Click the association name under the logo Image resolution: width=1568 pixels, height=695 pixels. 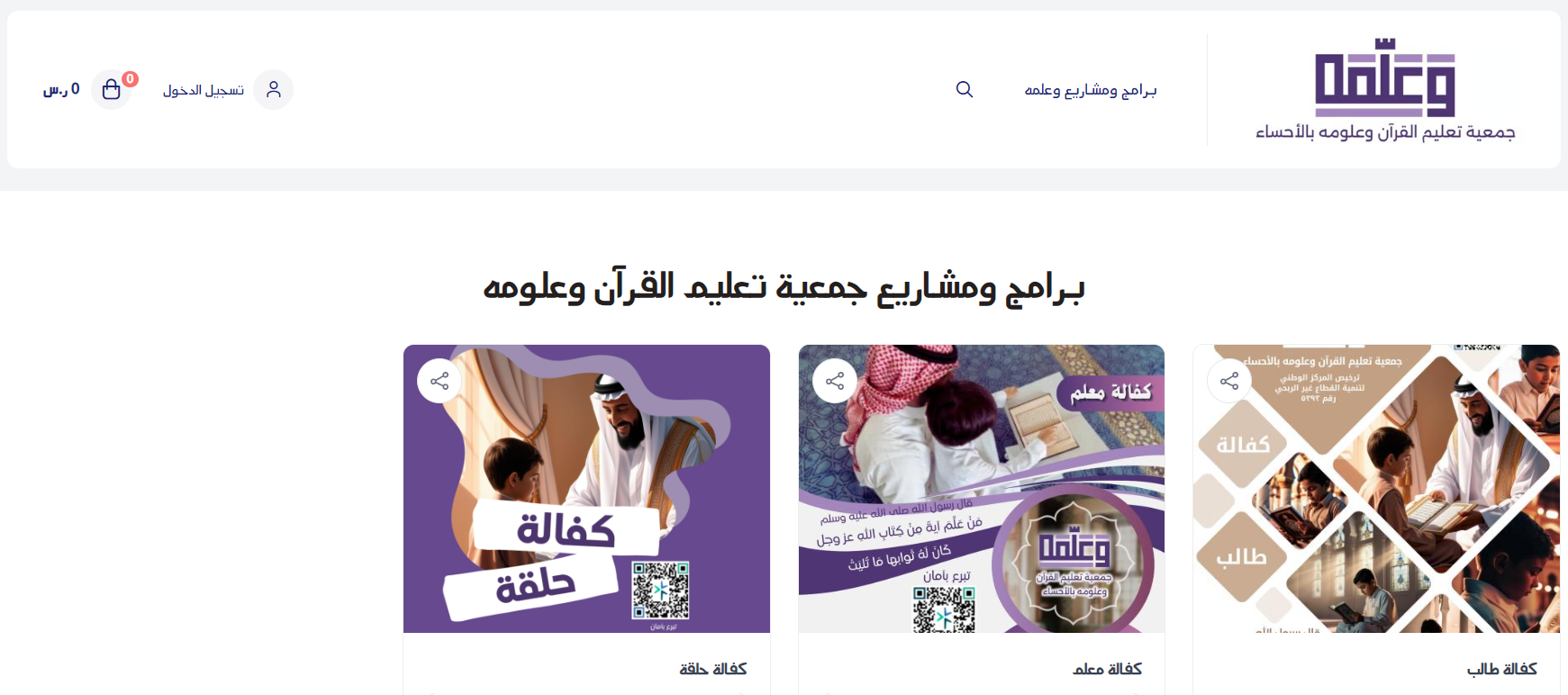point(1385,132)
